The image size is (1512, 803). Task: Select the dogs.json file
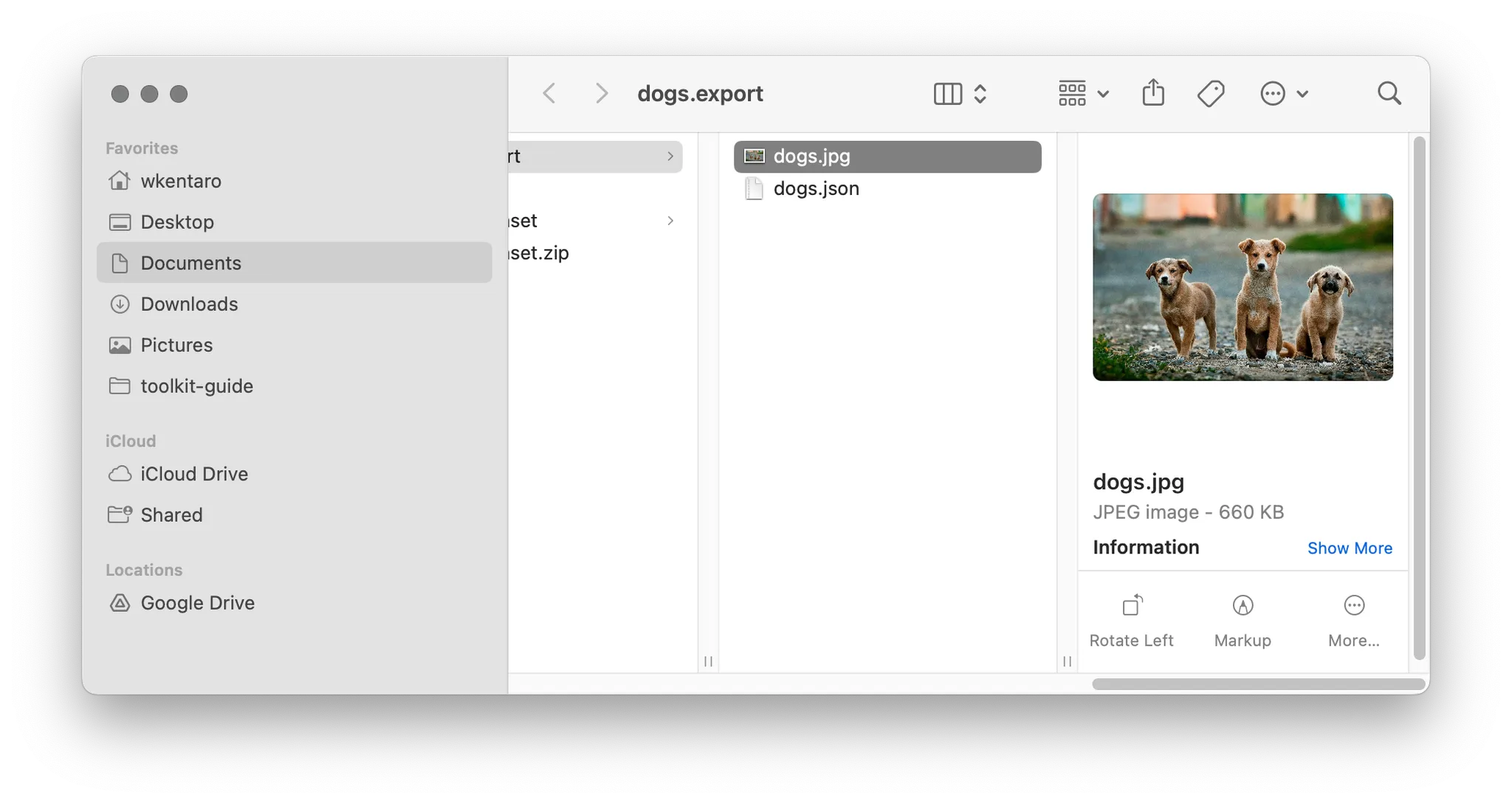click(x=816, y=189)
